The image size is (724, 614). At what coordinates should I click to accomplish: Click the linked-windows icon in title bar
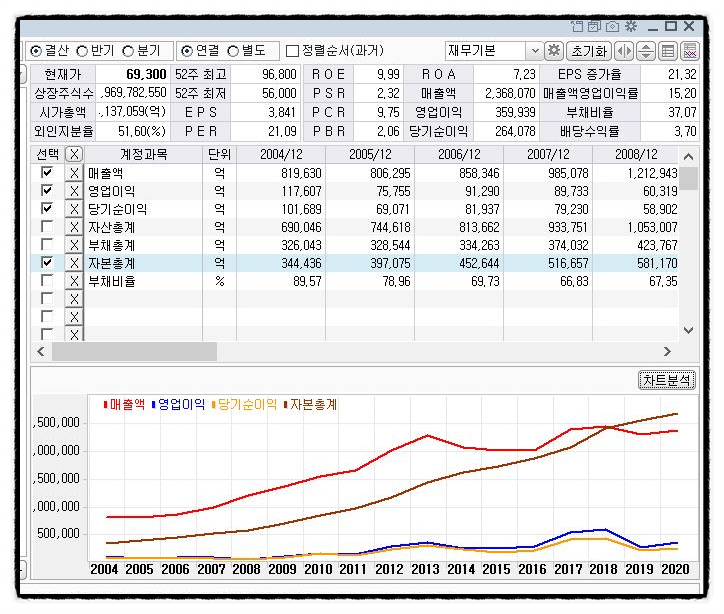point(595,26)
